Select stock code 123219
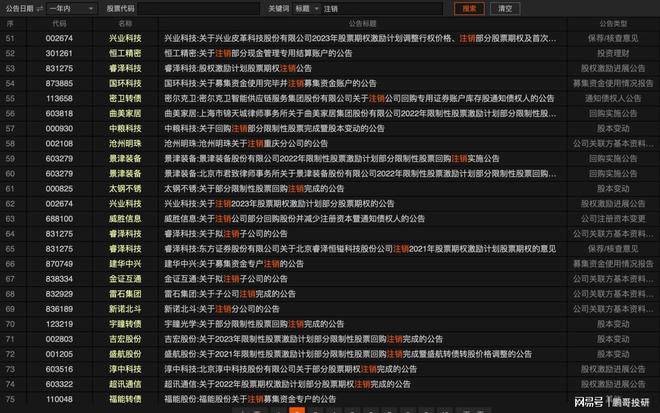660x413 pixels. 59,324
